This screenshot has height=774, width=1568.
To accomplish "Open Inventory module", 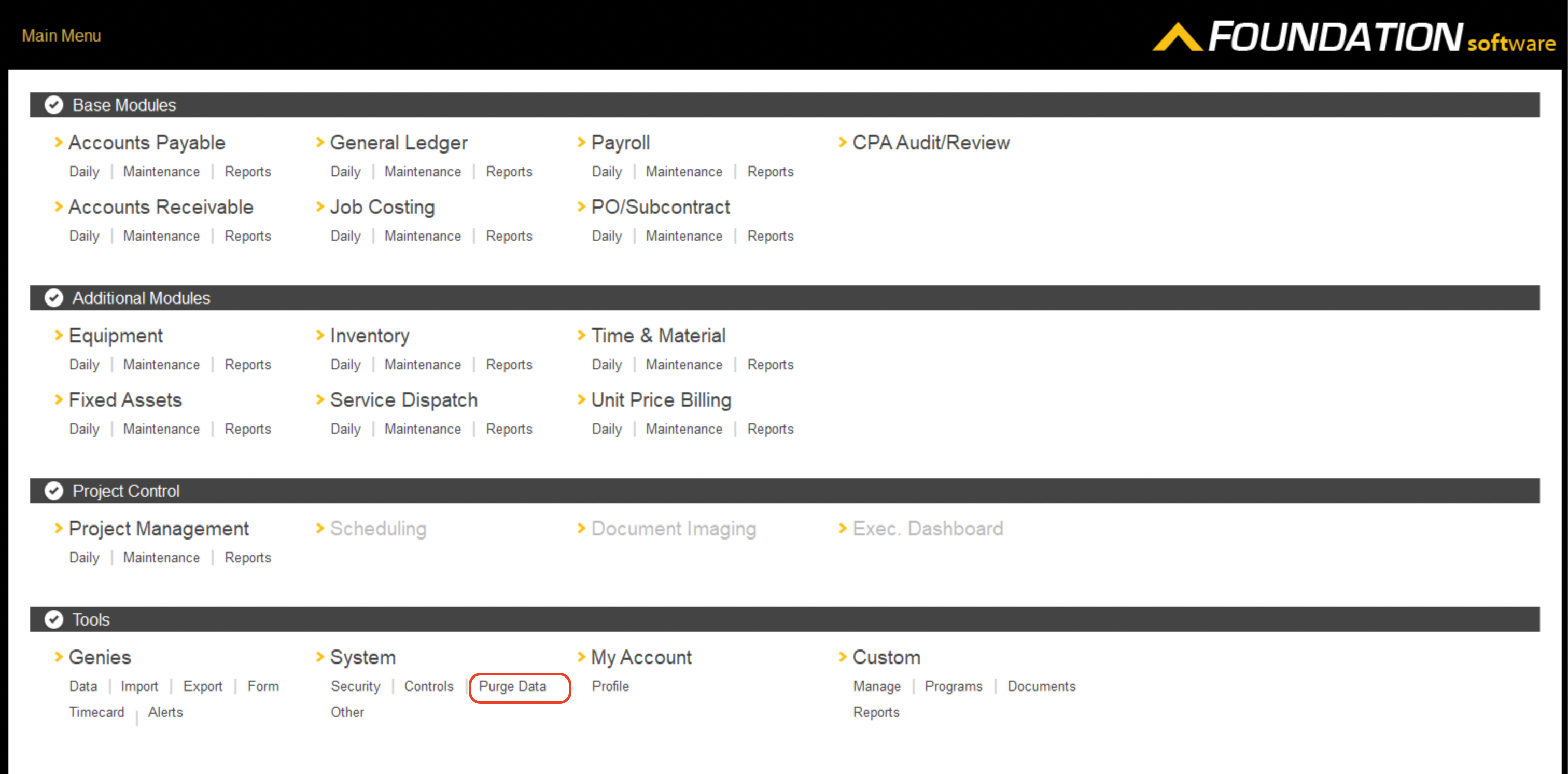I will pyautogui.click(x=370, y=336).
